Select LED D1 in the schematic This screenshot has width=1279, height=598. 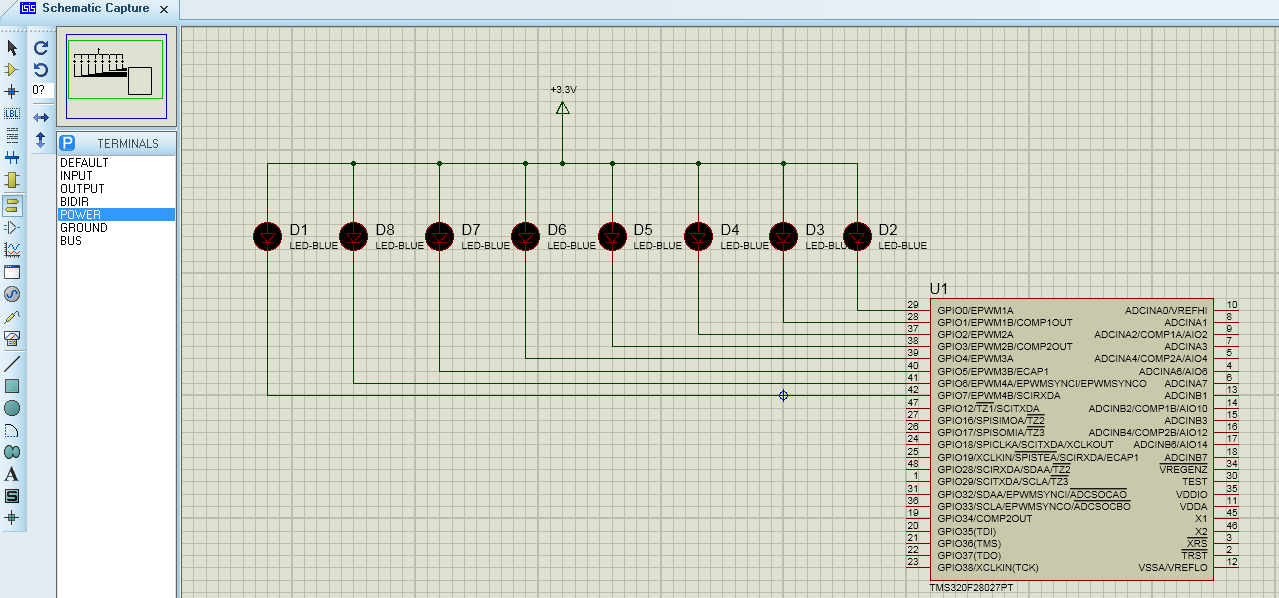coord(268,236)
